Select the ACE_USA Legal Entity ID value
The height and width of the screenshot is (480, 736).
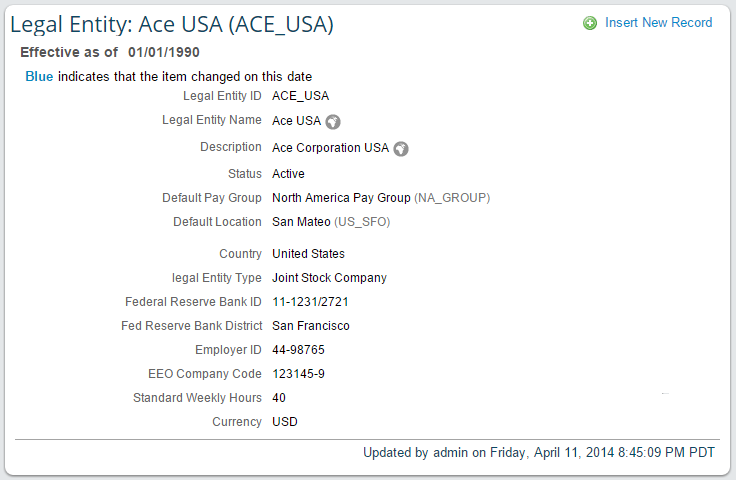coord(300,96)
